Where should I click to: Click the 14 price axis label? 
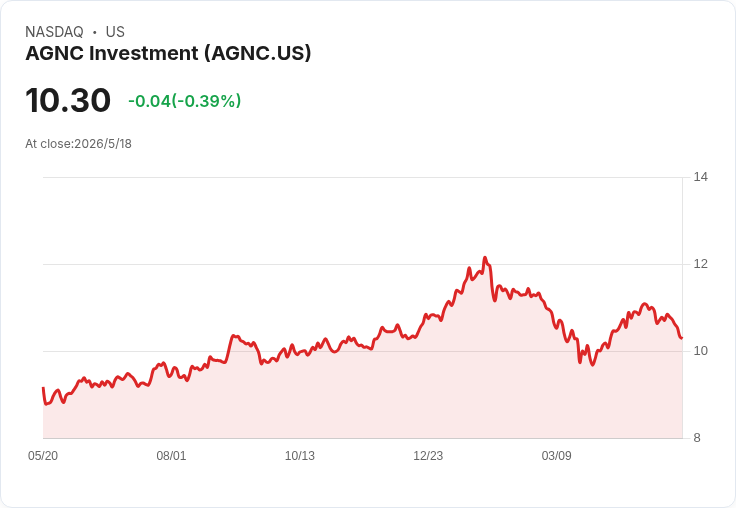click(x=701, y=177)
